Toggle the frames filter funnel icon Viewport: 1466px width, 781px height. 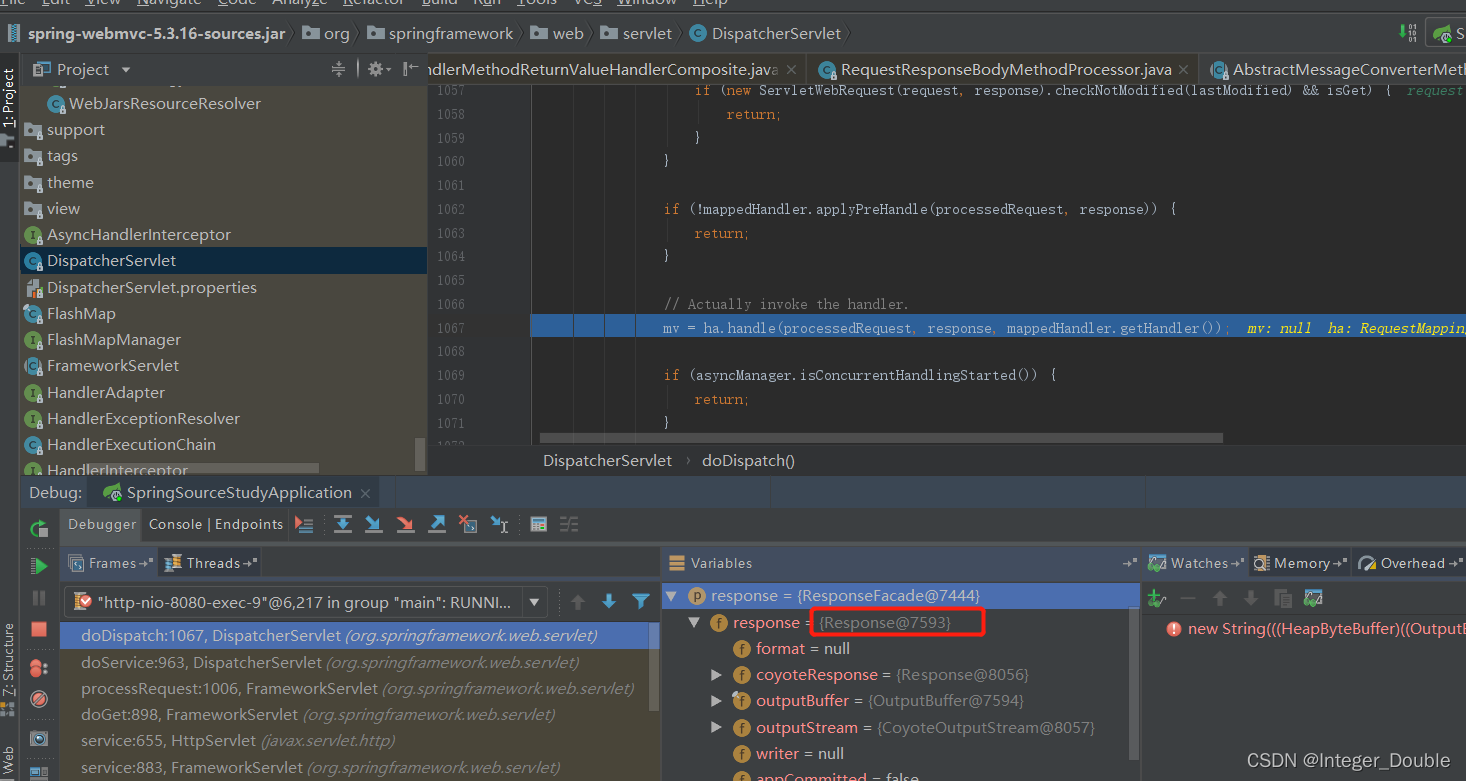tap(641, 602)
